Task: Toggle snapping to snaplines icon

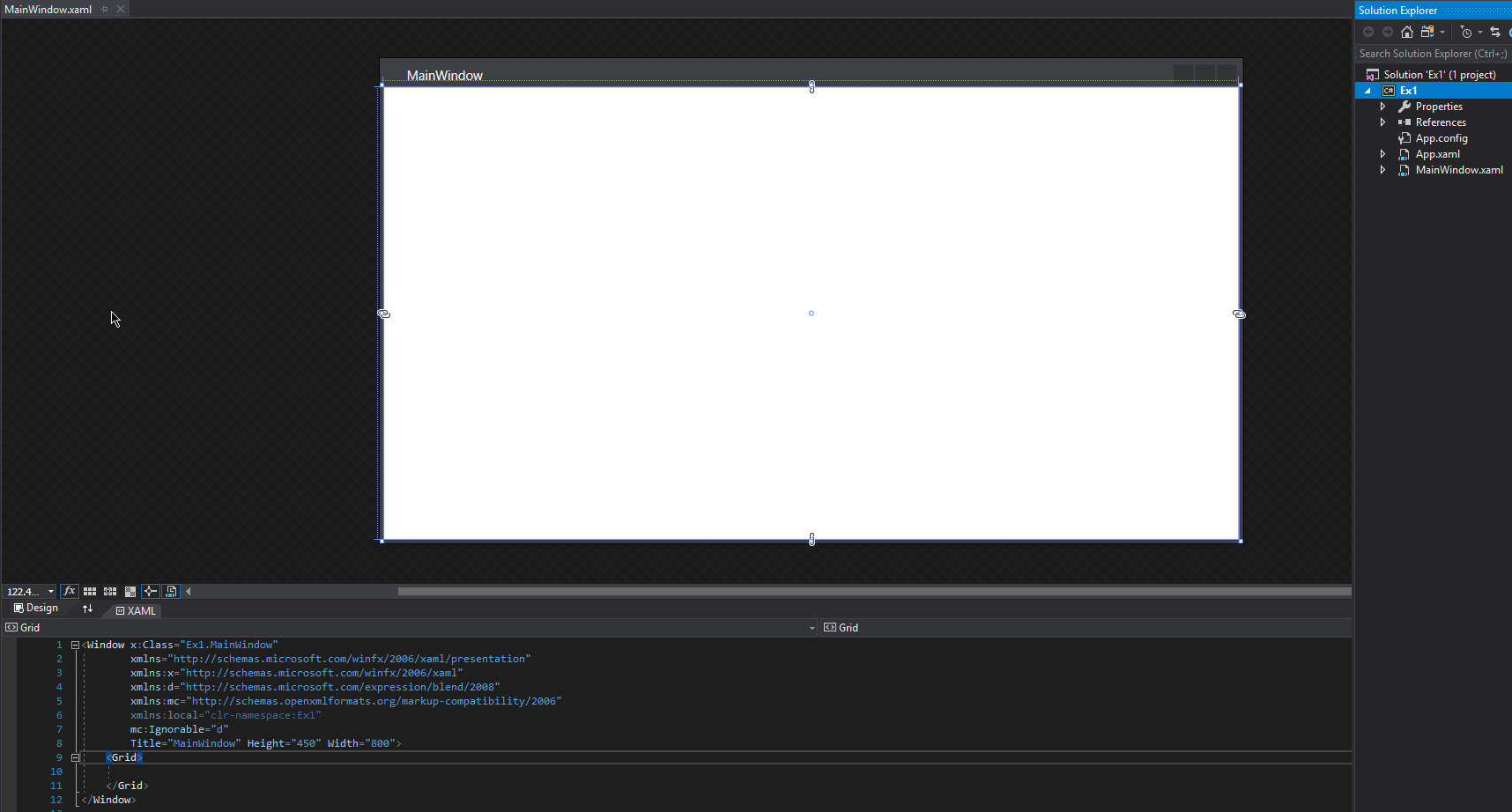Action: [x=151, y=591]
